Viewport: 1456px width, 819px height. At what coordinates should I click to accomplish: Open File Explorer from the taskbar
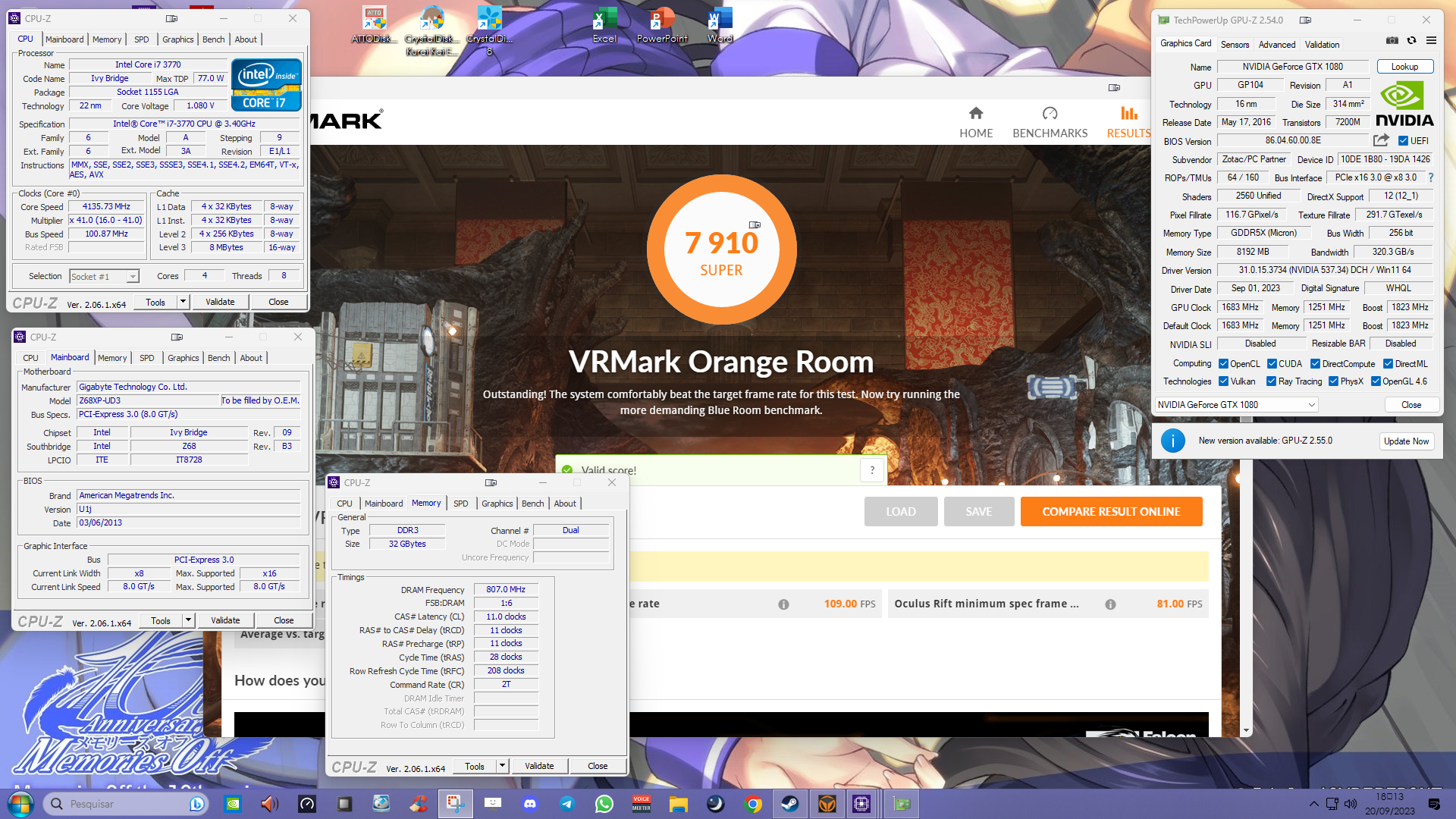tap(679, 804)
